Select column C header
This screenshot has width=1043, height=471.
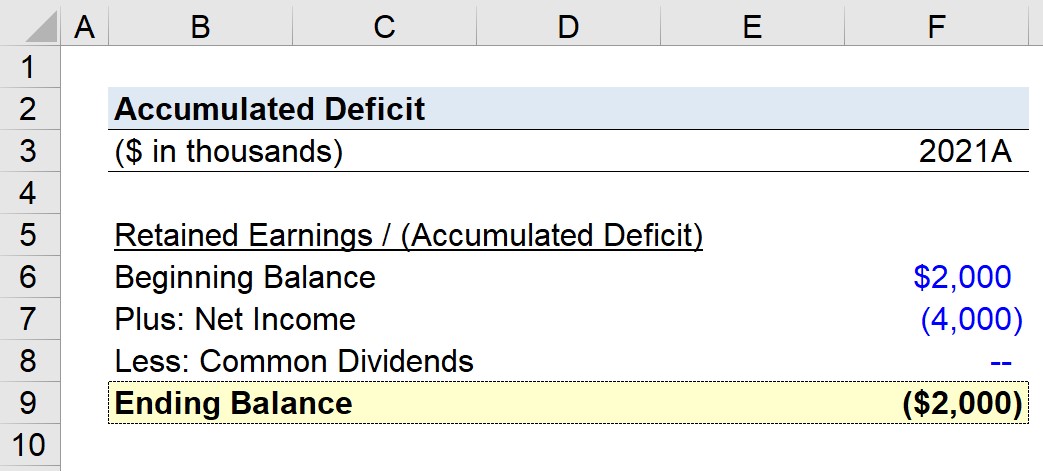tap(384, 23)
